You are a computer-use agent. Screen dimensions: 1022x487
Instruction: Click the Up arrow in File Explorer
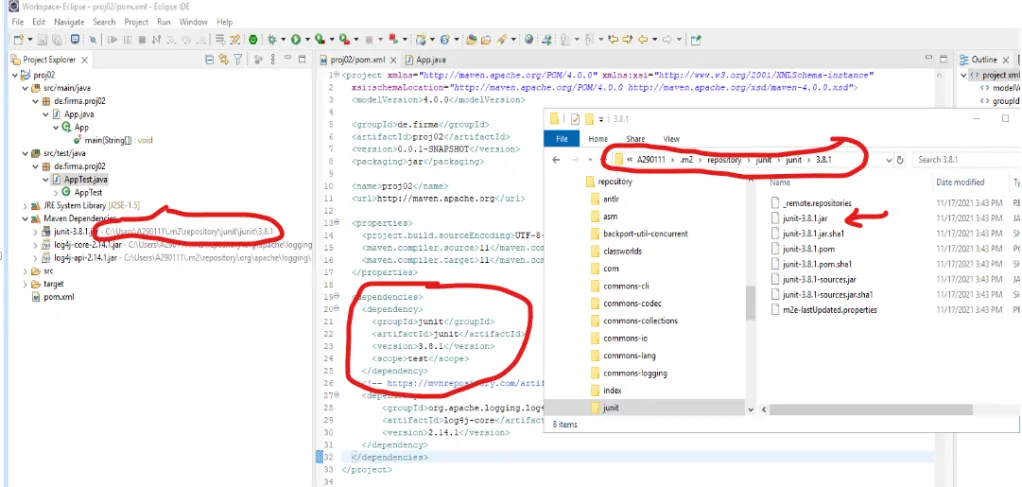[604, 159]
